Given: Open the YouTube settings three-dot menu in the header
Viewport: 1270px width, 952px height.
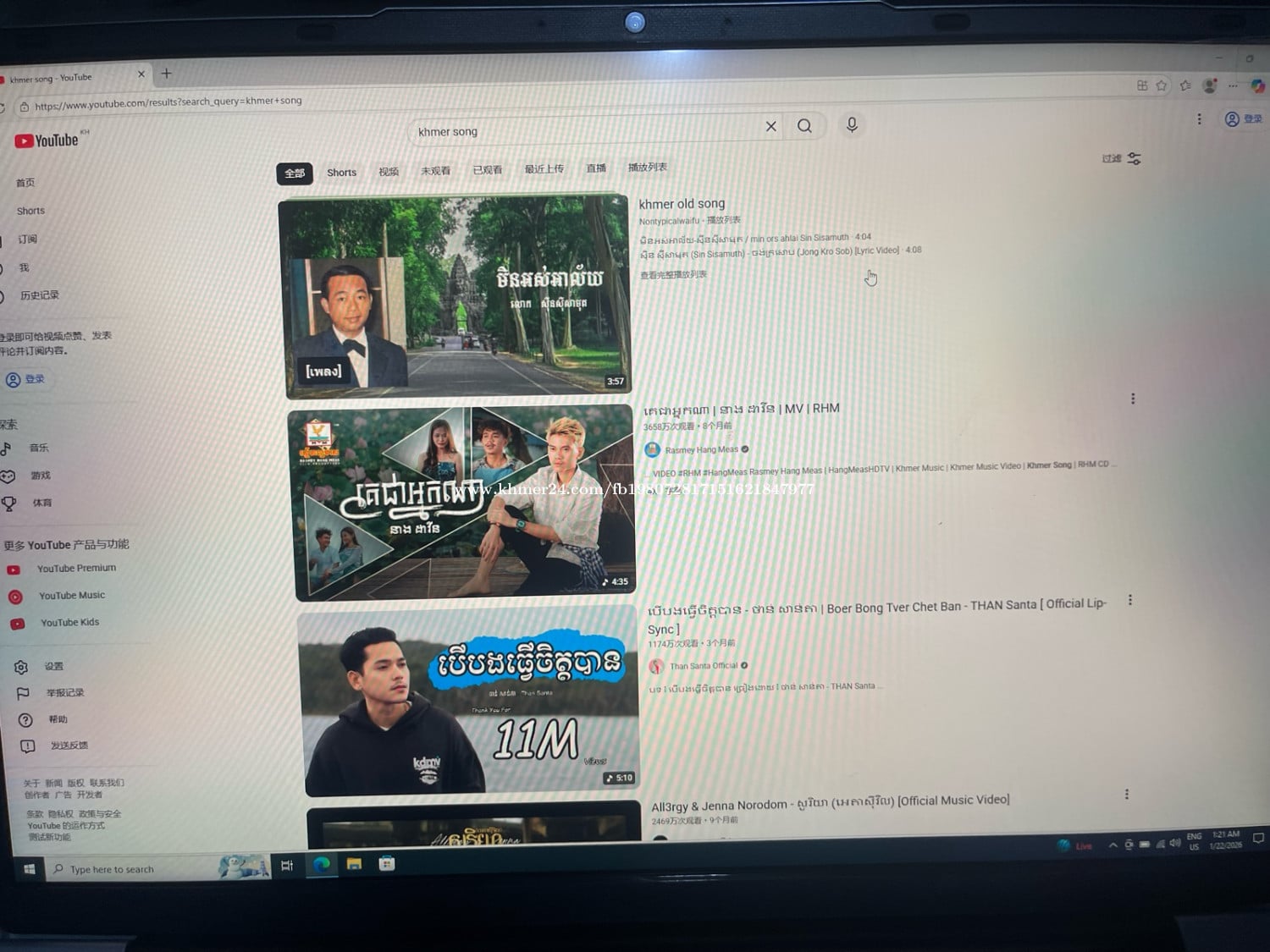Looking at the screenshot, I should click(1199, 119).
